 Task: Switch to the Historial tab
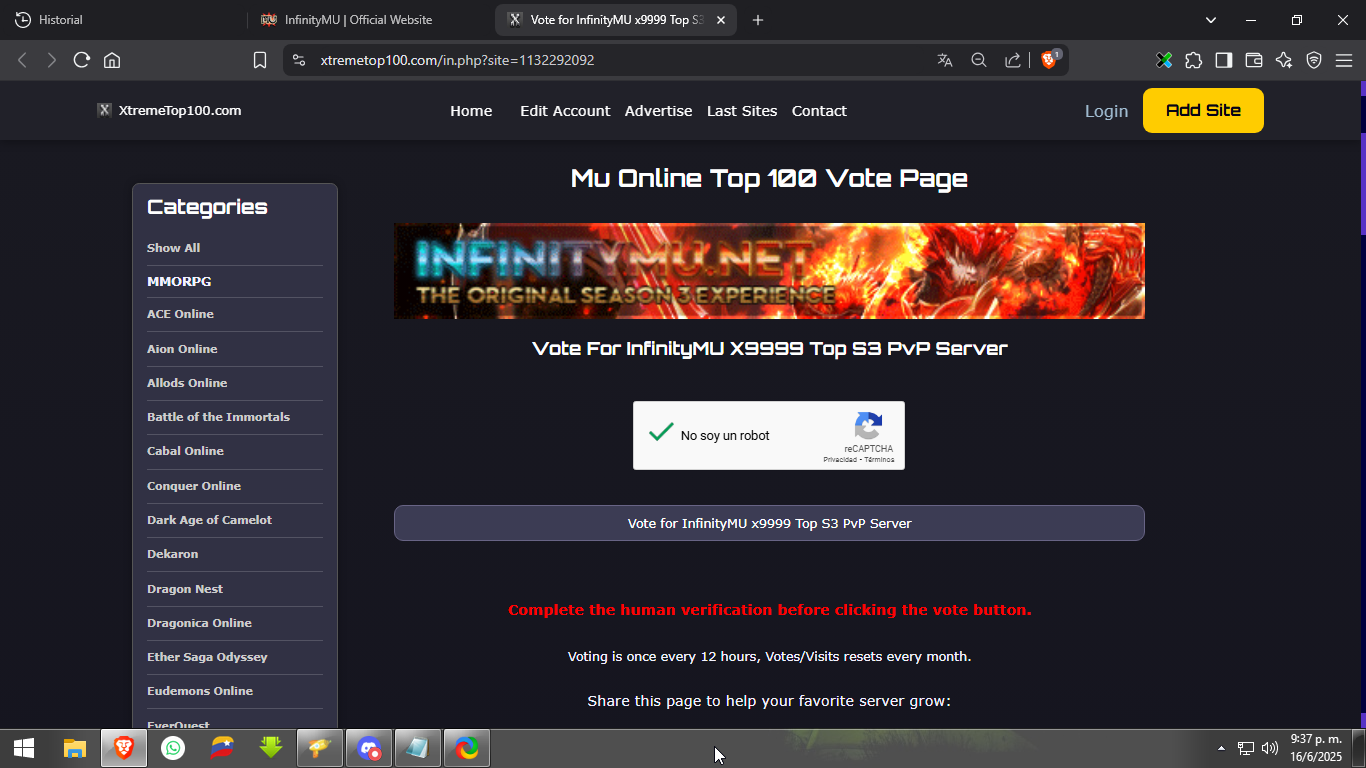[122, 20]
